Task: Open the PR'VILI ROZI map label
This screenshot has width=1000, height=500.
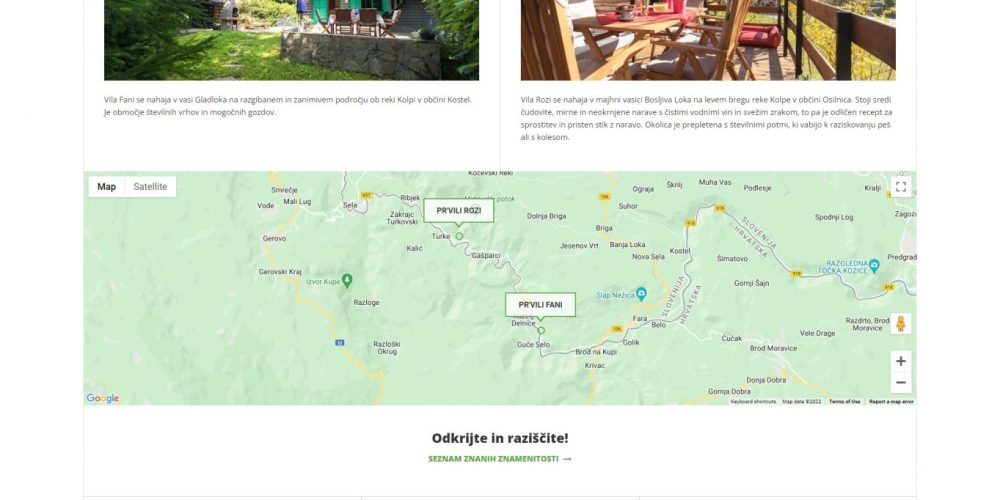Action: 459,210
